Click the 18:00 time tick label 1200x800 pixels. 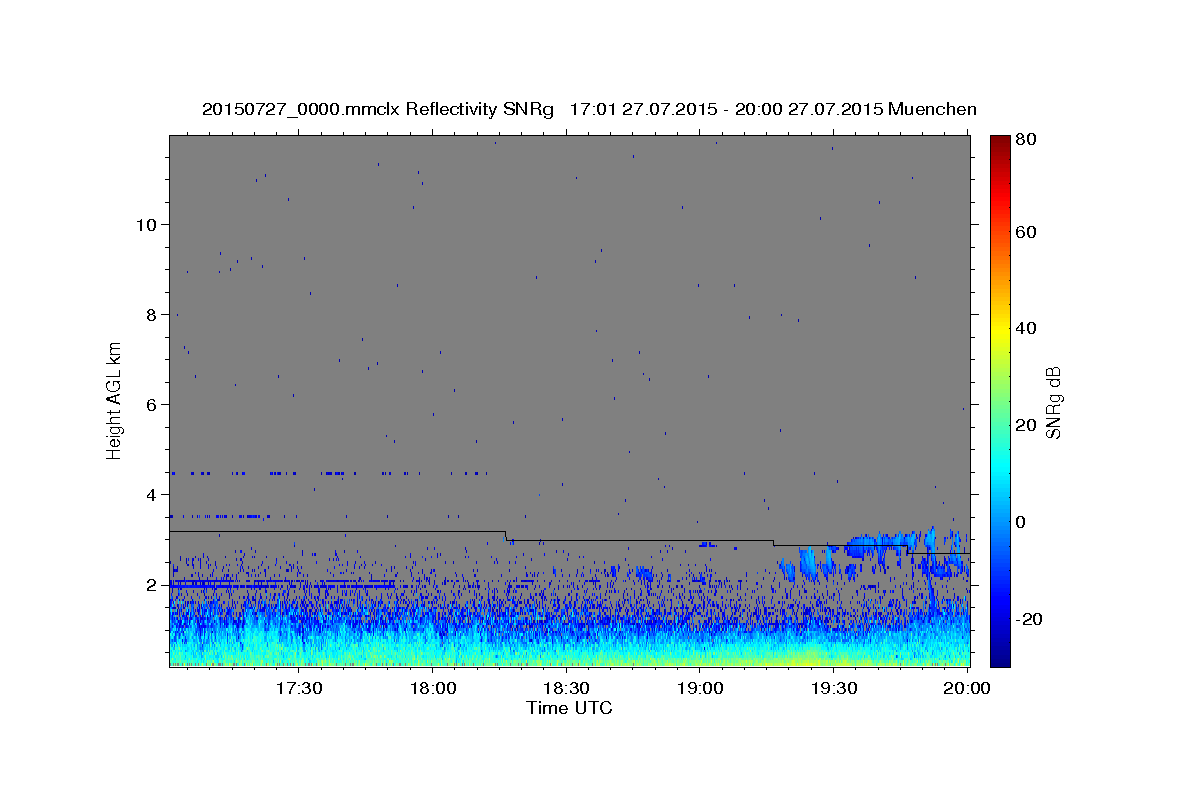433,688
